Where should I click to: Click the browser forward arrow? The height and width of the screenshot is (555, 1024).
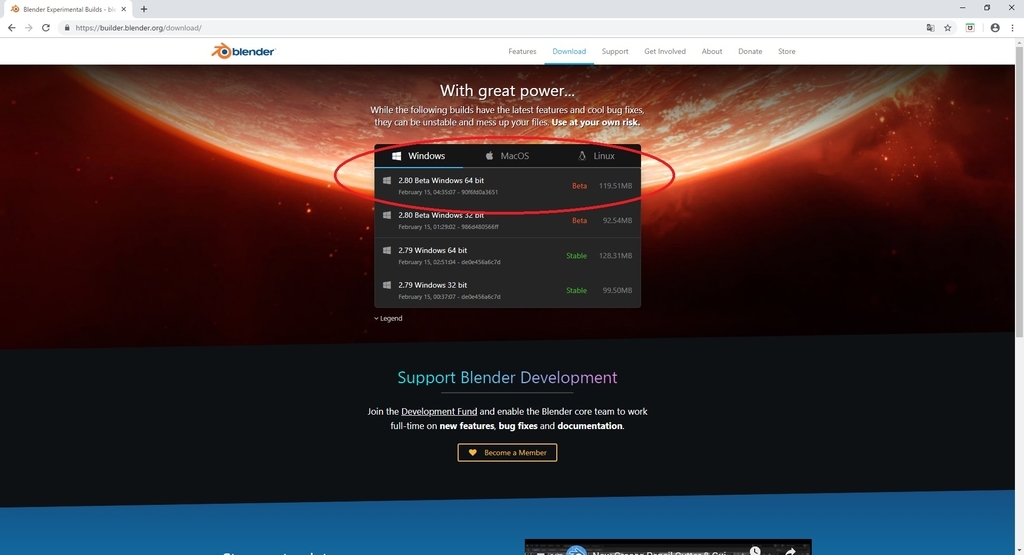click(x=28, y=27)
